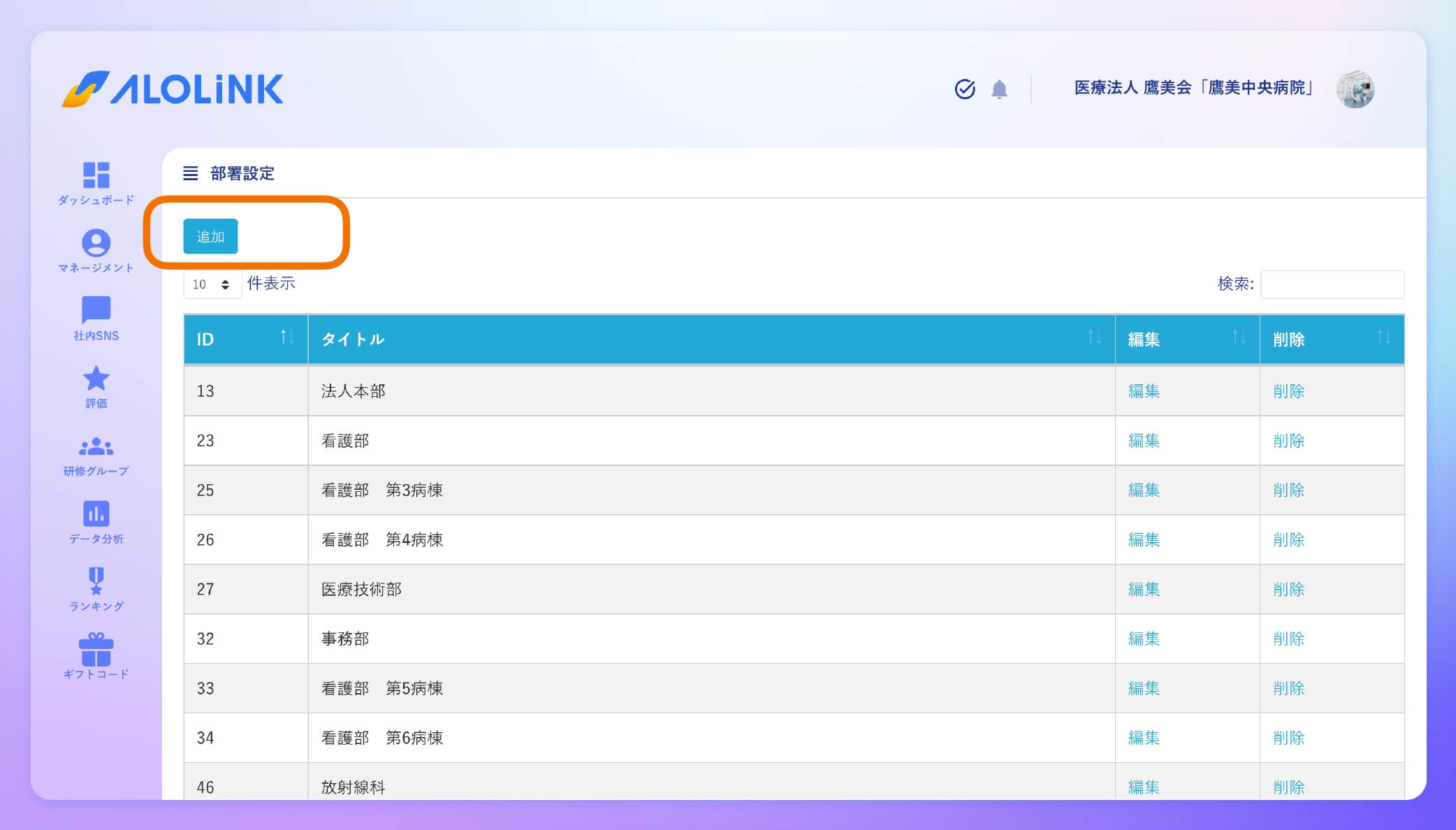Click the blue 追加 button

(x=210, y=236)
